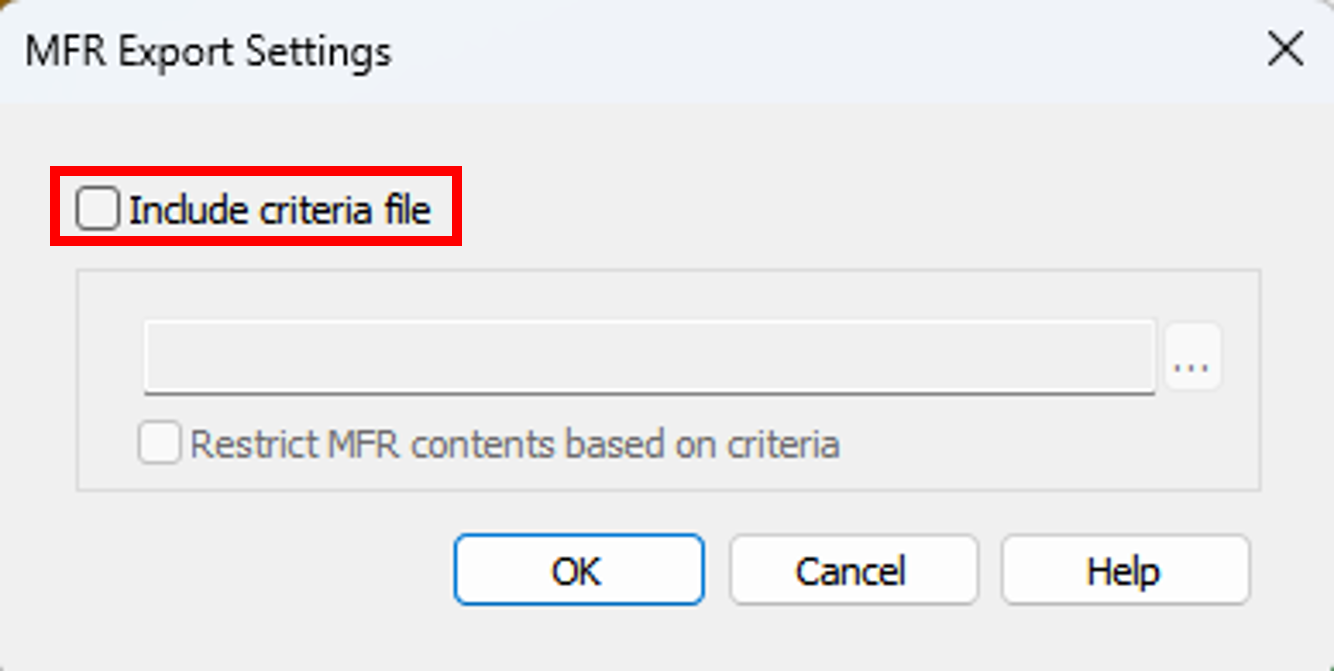The image size is (1334, 671).
Task: Choose the Cancel button beside OK
Action: coord(853,570)
